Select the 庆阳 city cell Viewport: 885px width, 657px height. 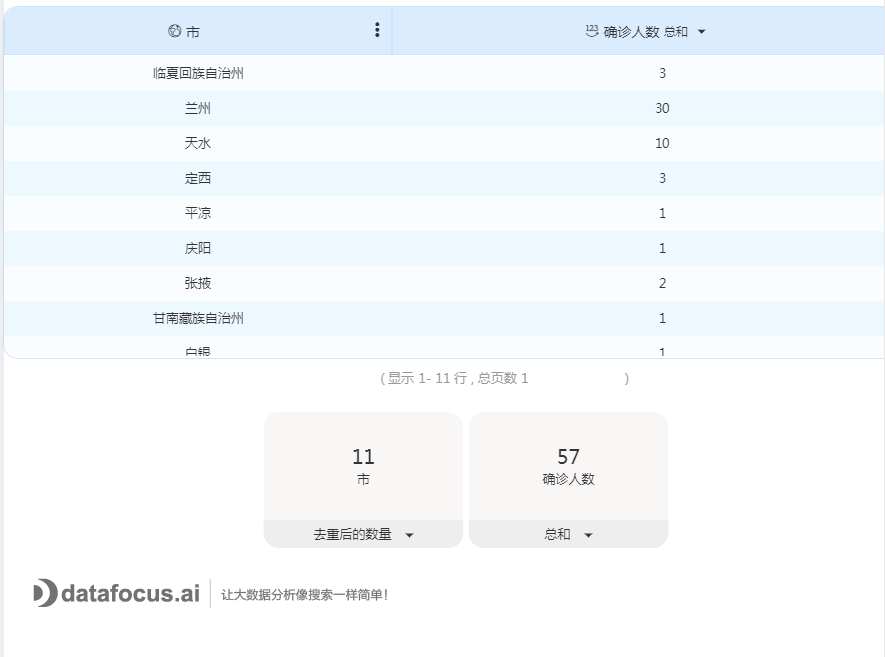198,248
